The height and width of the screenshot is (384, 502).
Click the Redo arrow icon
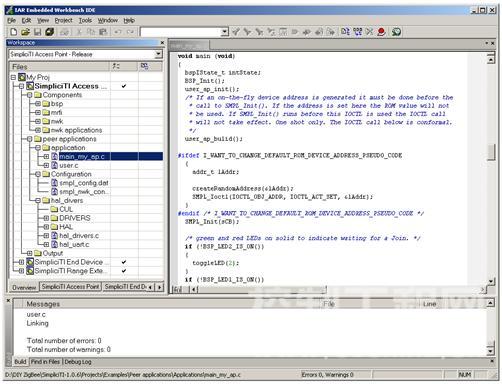coord(130,32)
